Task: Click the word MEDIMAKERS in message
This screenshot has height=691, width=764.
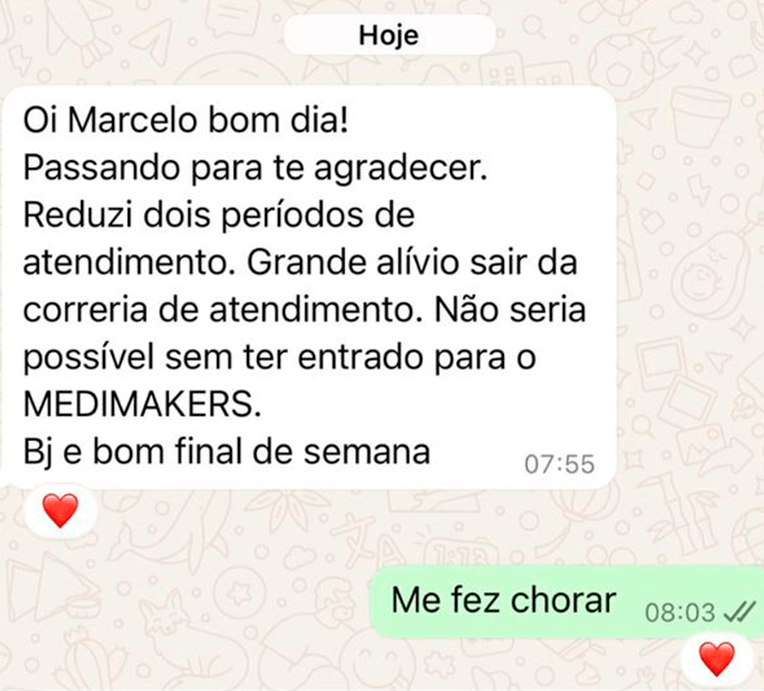Action: [142, 404]
